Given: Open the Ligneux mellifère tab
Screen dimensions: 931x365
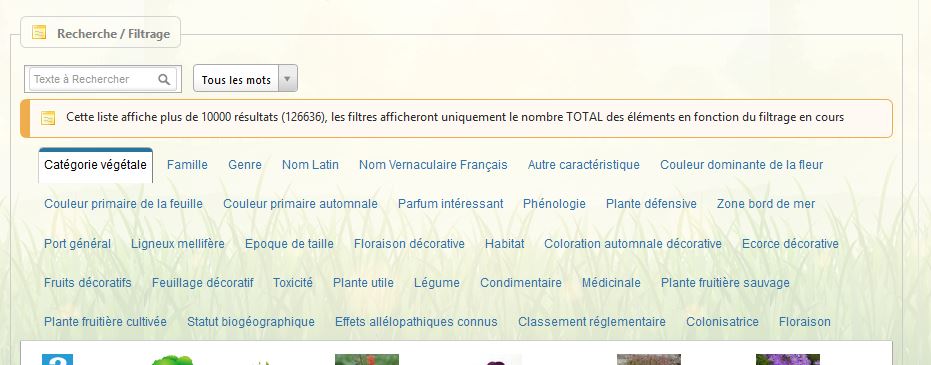Looking at the screenshot, I should (178, 244).
